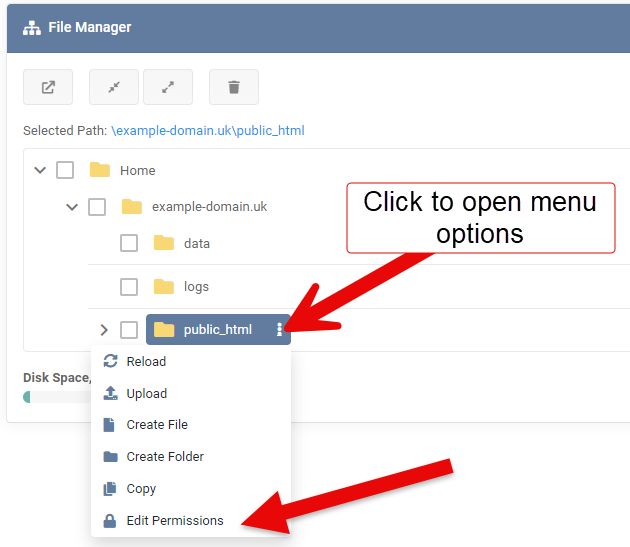Collapse the example-domain.uk tree node
The height and width of the screenshot is (547, 630).
[x=72, y=207]
